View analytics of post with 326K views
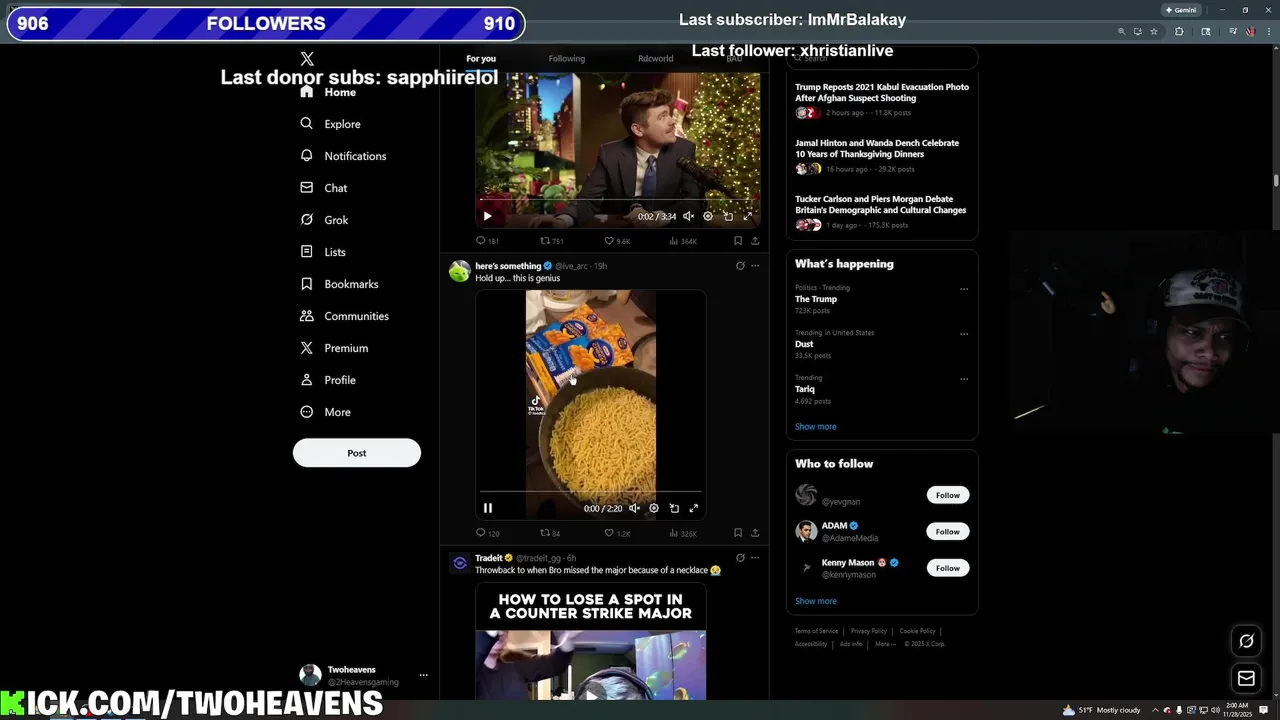Screen dimensions: 1280x720 [x=683, y=533]
